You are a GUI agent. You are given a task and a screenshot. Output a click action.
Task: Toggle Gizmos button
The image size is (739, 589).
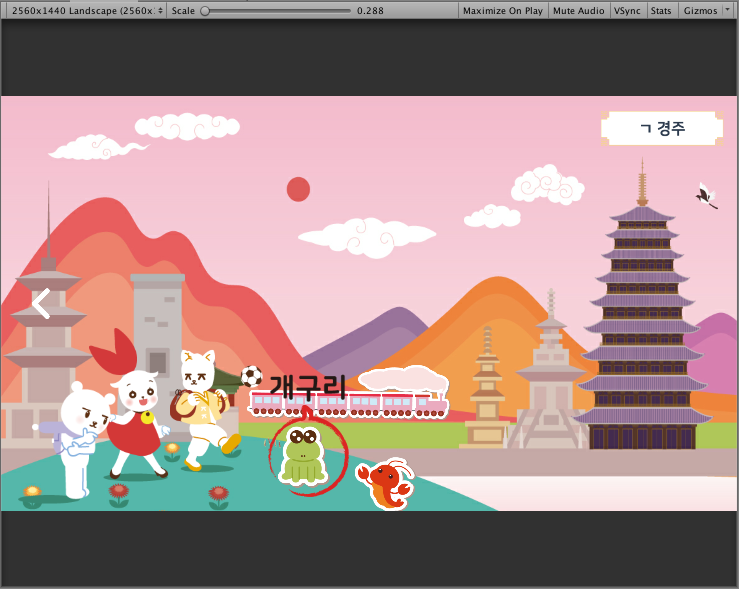(x=700, y=10)
